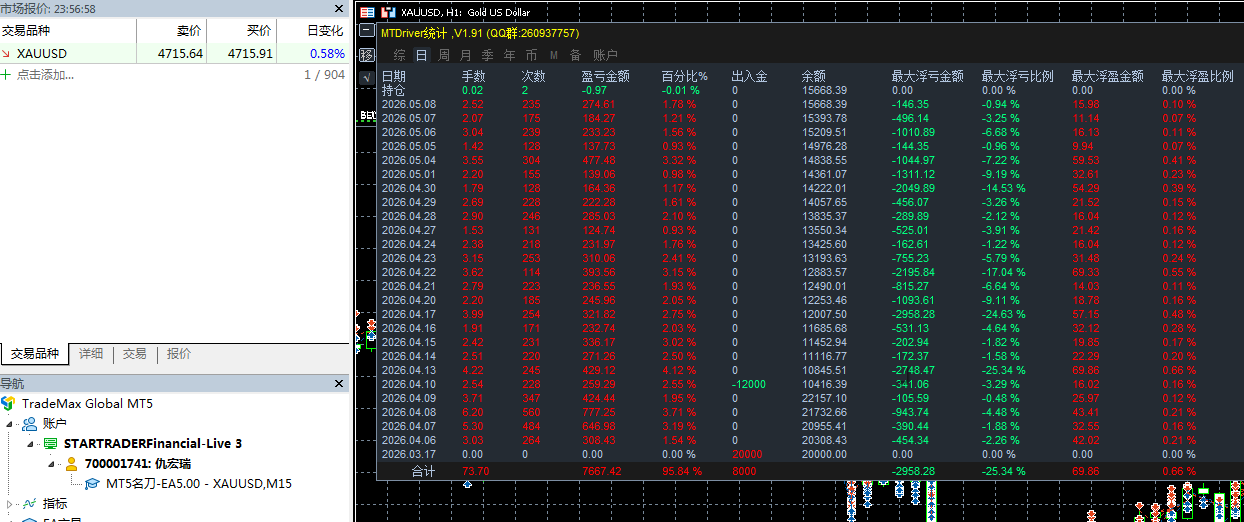Collapse the 700001741 account node
The image size is (1244, 522).
(x=51, y=464)
